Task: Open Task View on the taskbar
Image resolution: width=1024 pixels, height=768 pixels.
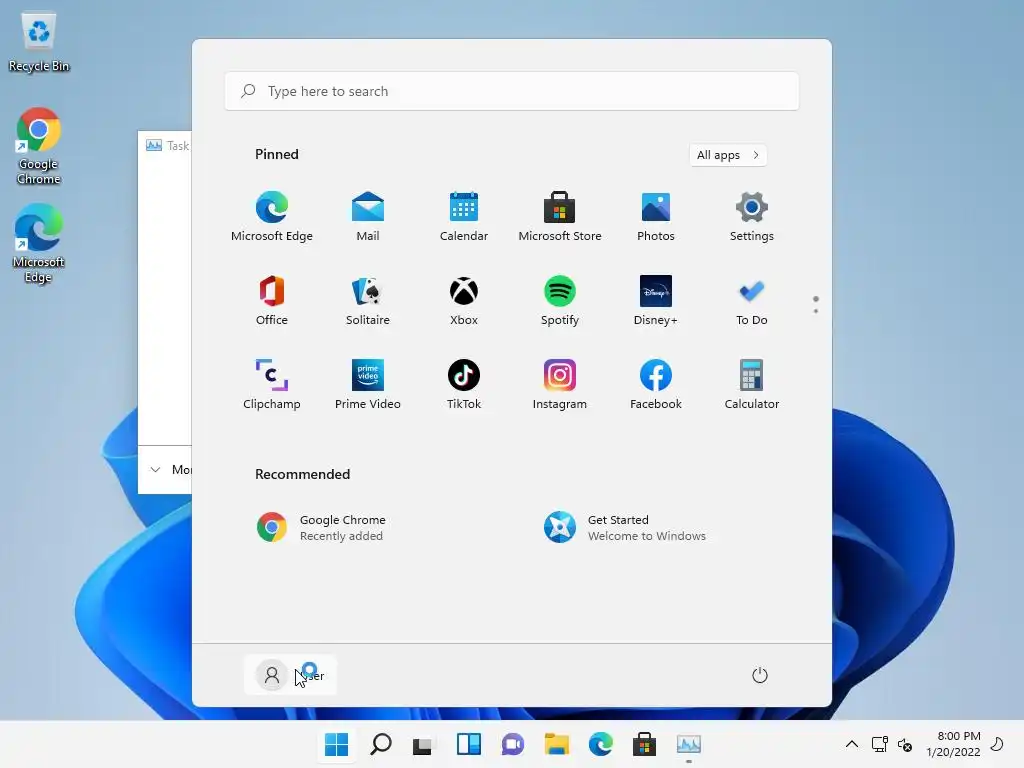Action: pos(423,744)
